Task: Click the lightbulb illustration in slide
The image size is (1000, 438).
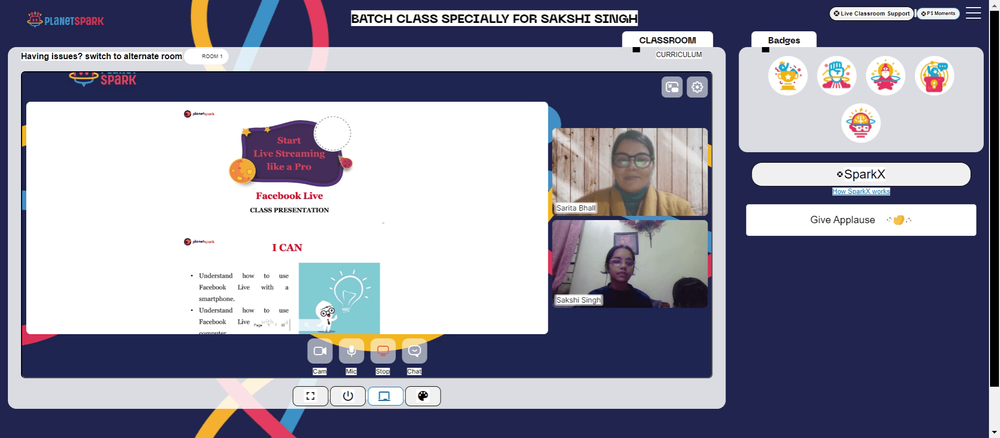Action: point(339,298)
